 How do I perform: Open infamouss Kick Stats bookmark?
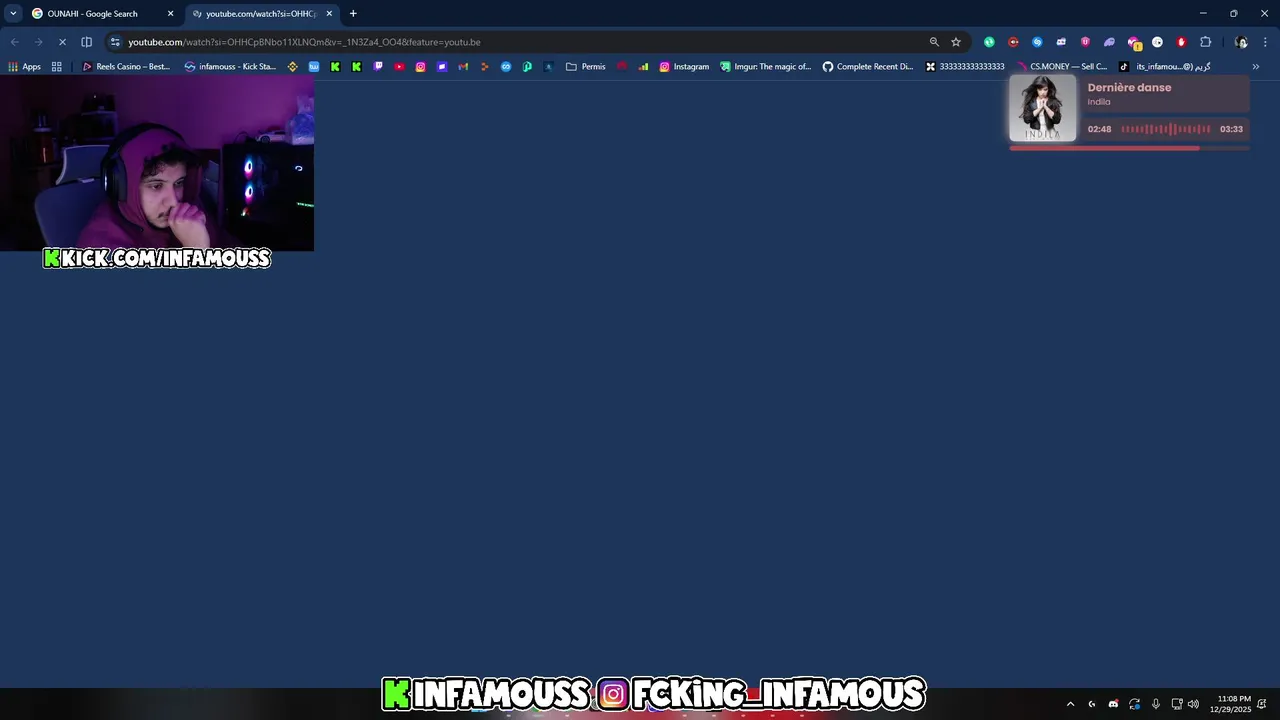pyautogui.click(x=230, y=67)
